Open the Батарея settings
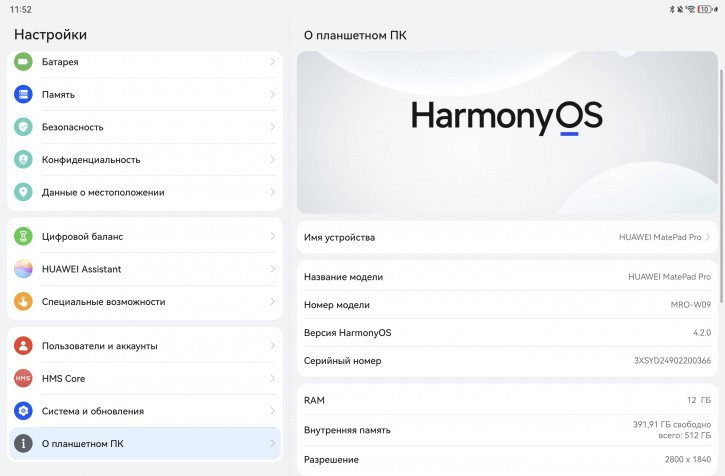The image size is (725, 476). [x=145, y=62]
